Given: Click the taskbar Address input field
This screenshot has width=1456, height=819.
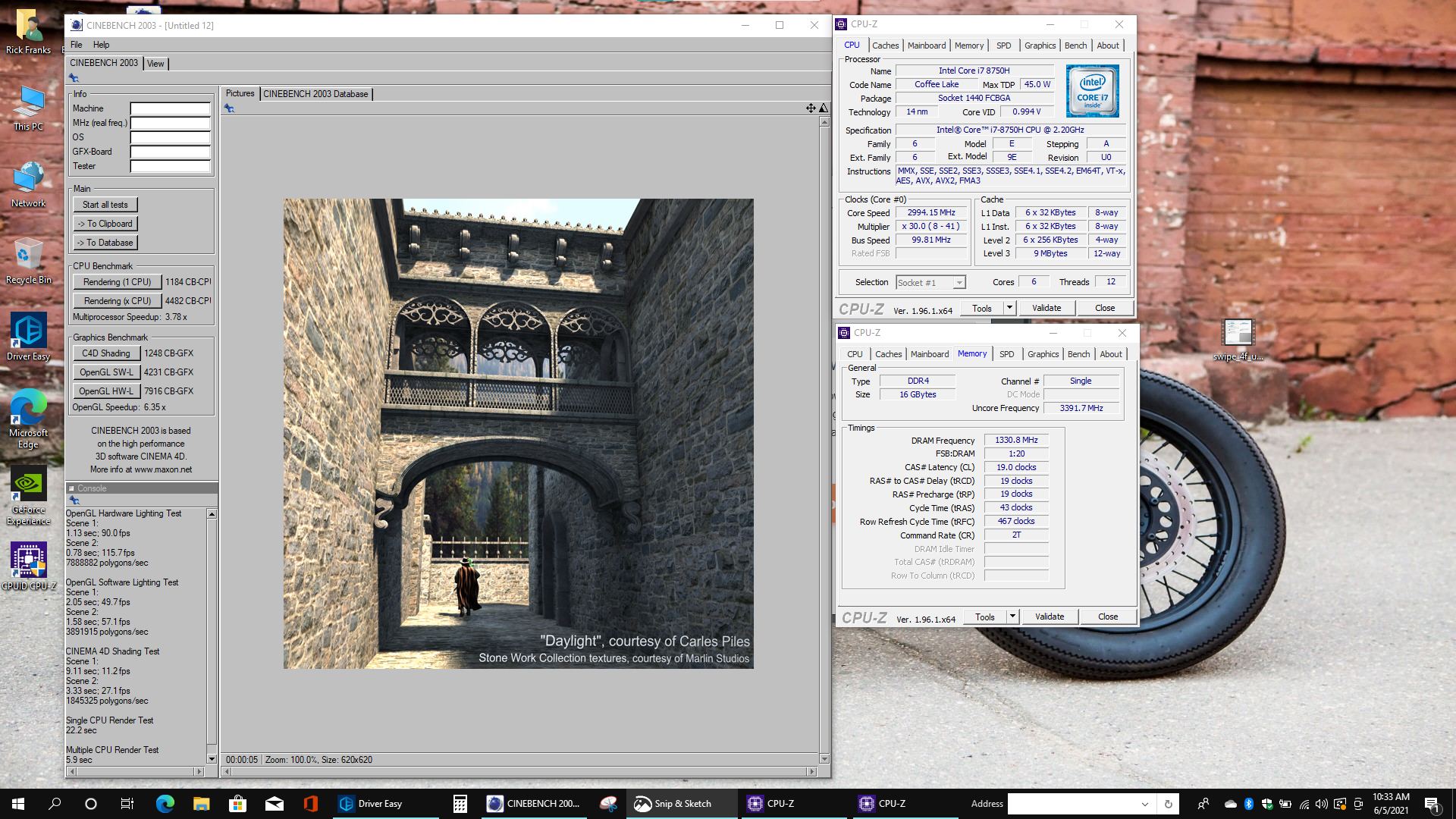Looking at the screenshot, I should (1072, 804).
